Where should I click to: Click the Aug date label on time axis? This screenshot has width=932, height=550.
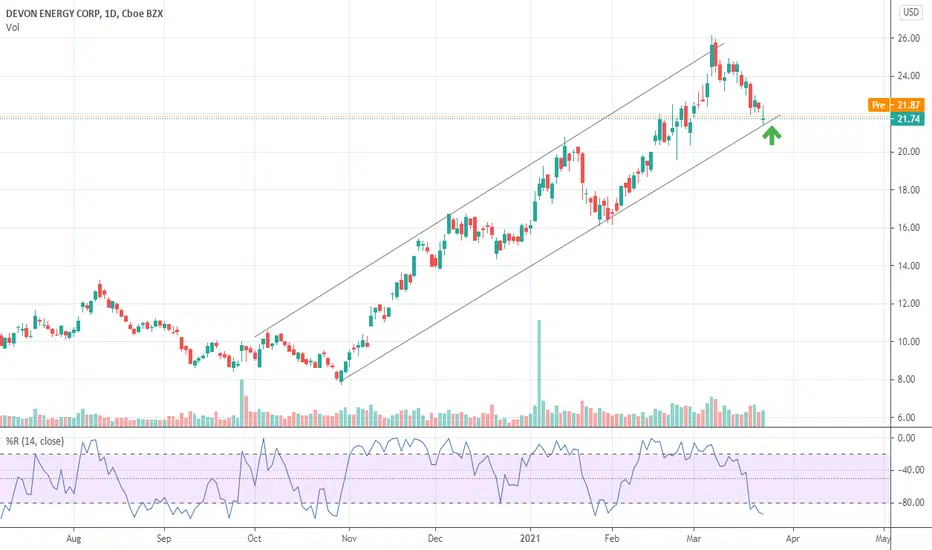[x=73, y=539]
